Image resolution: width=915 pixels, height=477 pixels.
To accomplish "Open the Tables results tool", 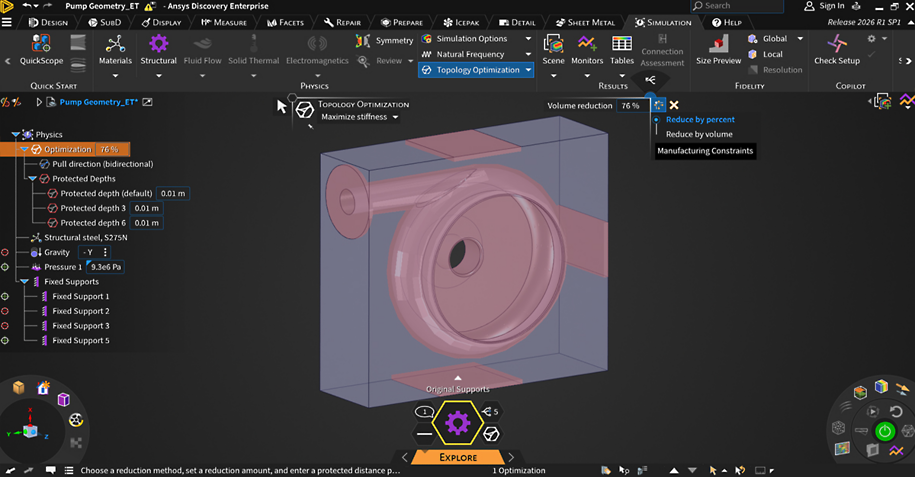I will pyautogui.click(x=621, y=50).
